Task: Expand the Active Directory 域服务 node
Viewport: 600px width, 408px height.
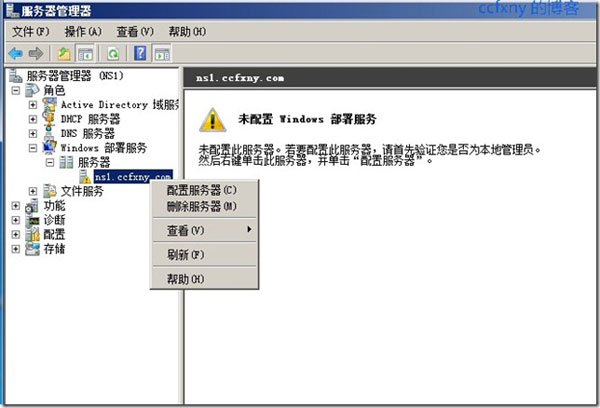Action: [x=33, y=105]
